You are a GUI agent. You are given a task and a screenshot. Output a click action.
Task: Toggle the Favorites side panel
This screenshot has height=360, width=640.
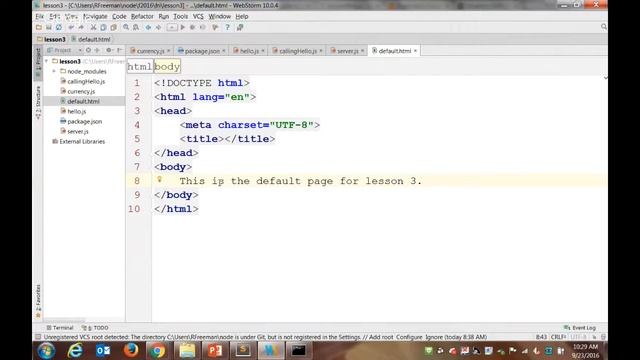[x=38, y=301]
